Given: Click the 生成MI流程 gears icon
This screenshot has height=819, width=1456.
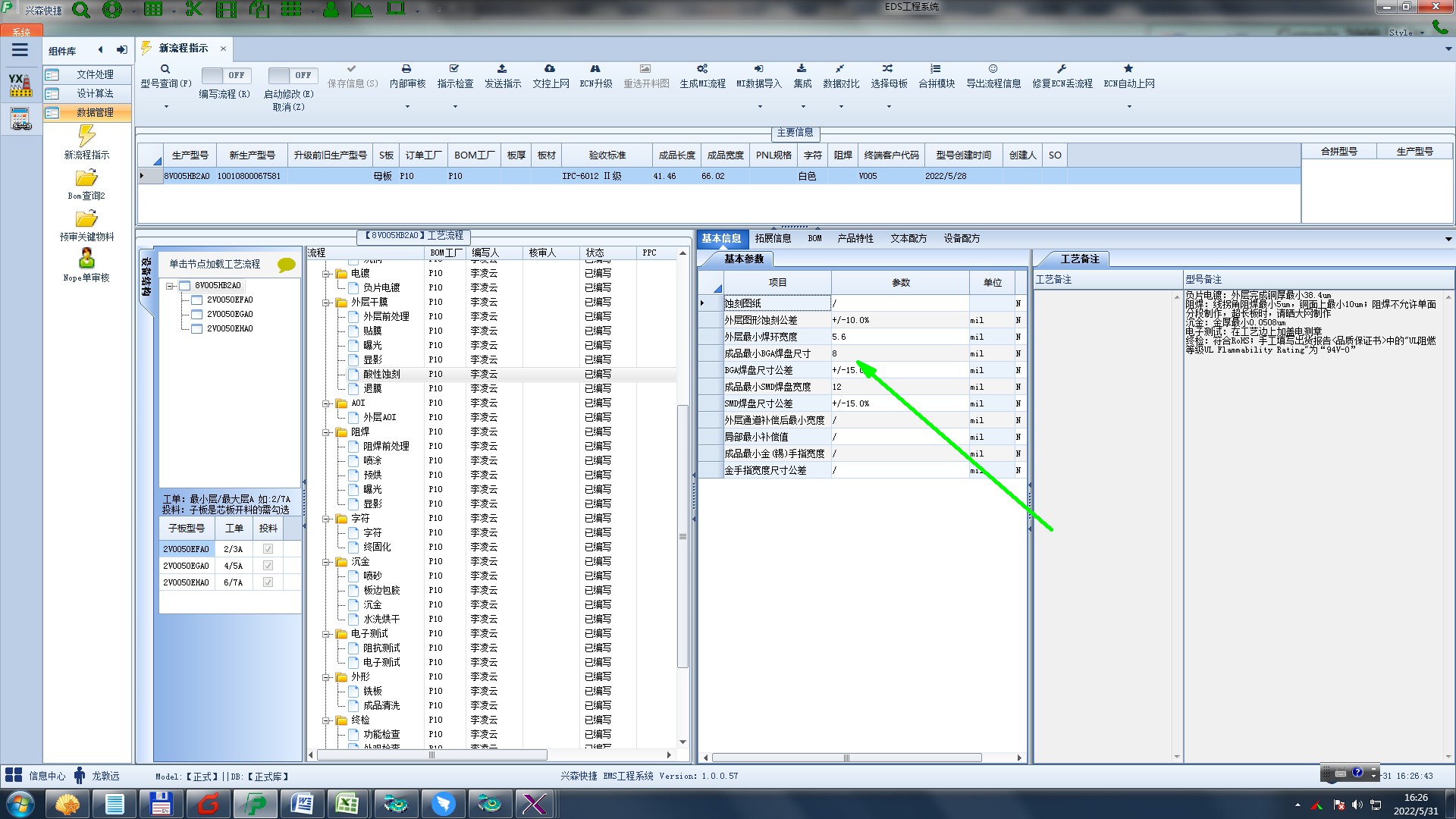Looking at the screenshot, I should (x=702, y=69).
